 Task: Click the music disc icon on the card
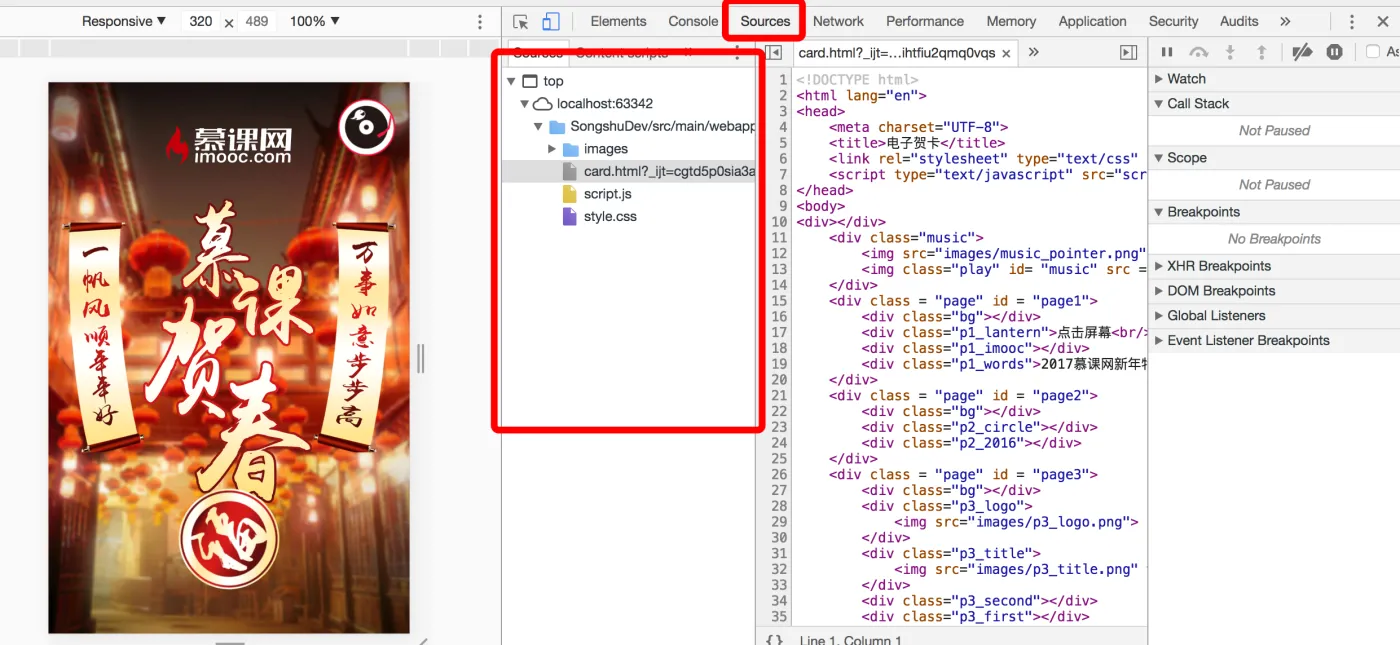click(x=366, y=127)
